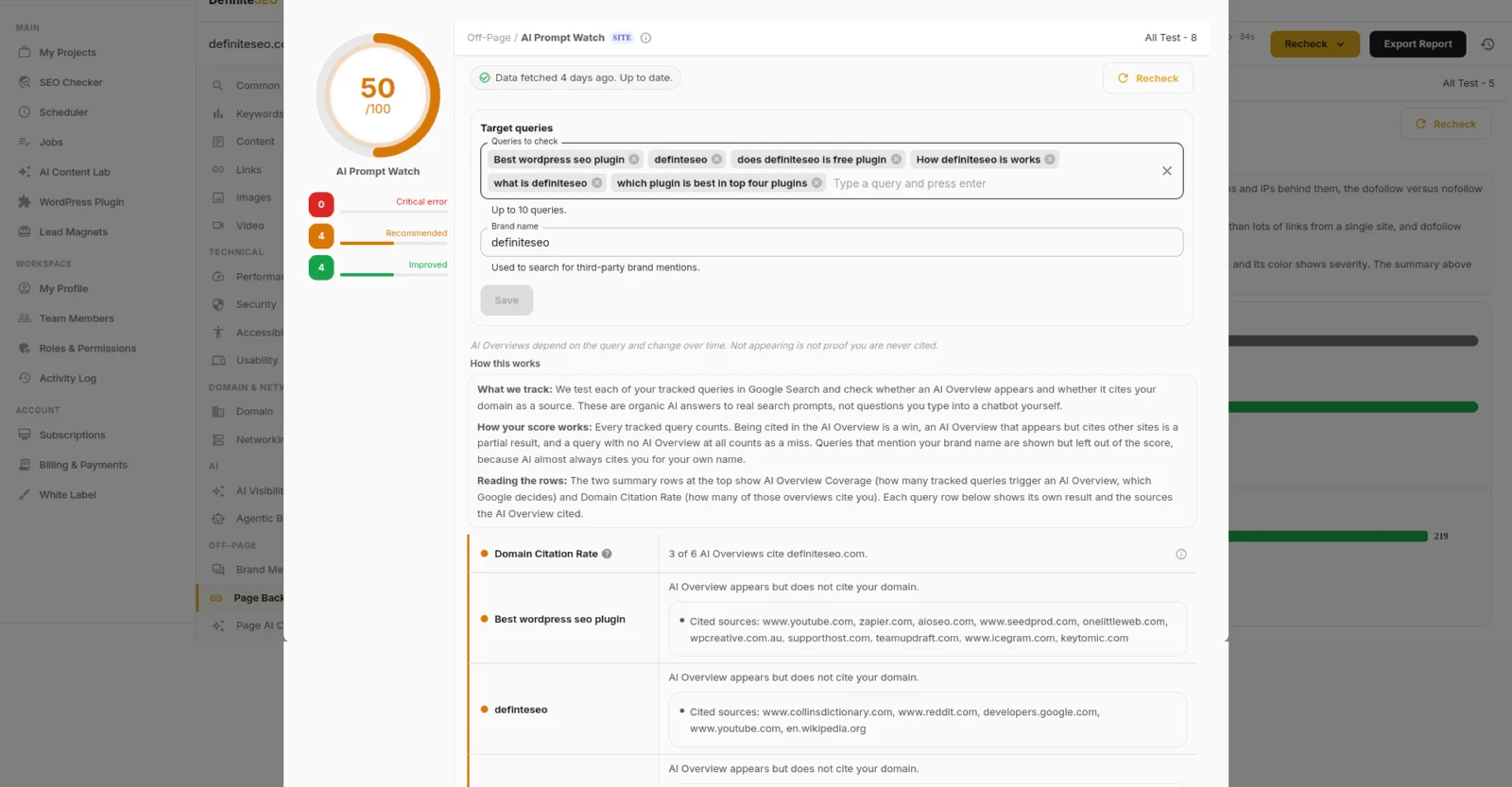Click the Off-Page breadcrumb link
This screenshot has height=787, width=1512.
coord(489,38)
